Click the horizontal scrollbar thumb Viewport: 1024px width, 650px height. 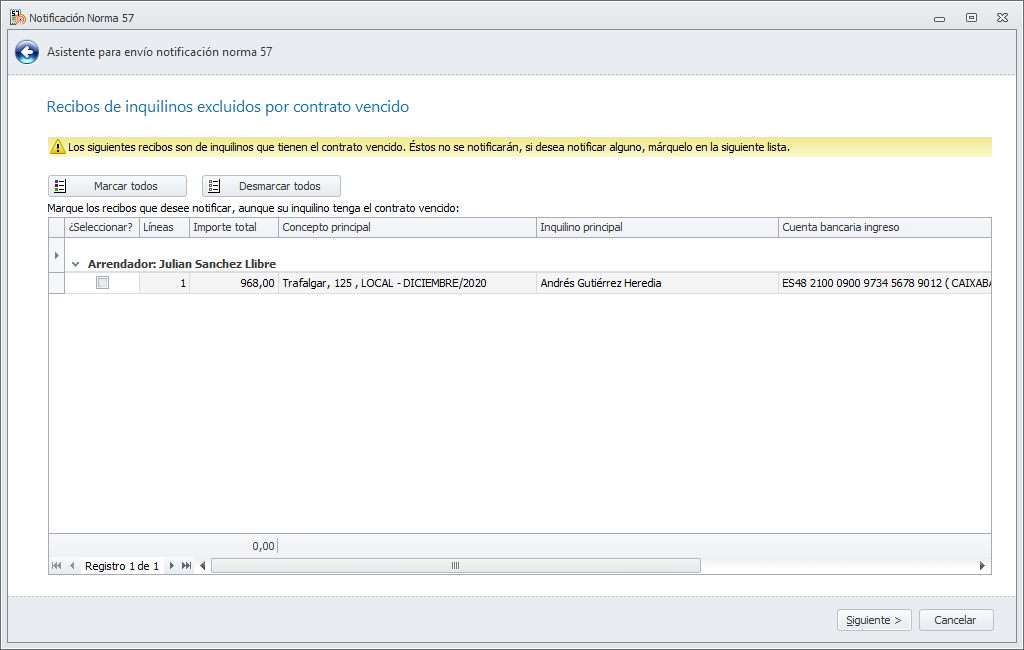click(456, 566)
